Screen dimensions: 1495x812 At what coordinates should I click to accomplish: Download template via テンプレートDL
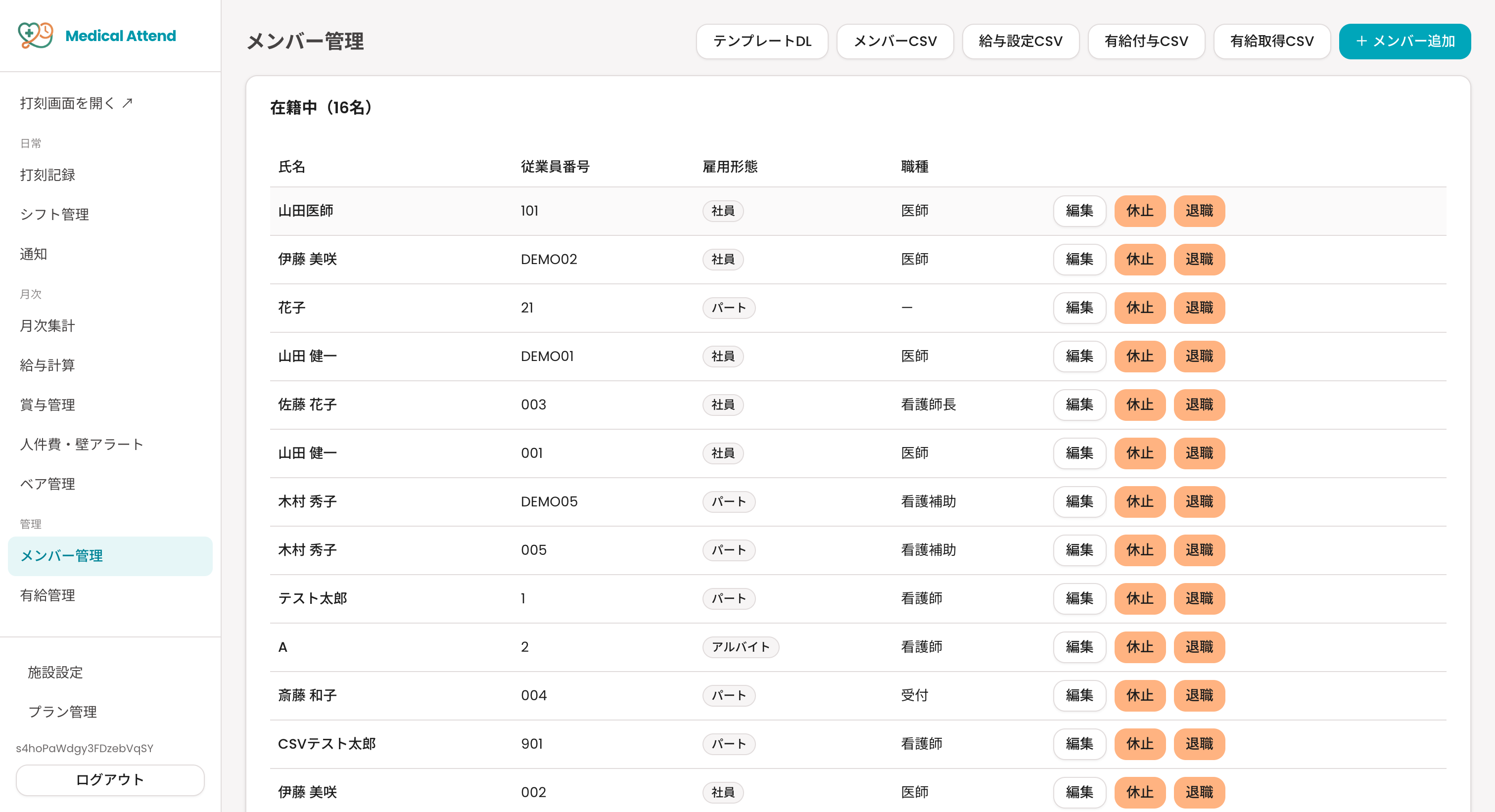click(x=762, y=41)
